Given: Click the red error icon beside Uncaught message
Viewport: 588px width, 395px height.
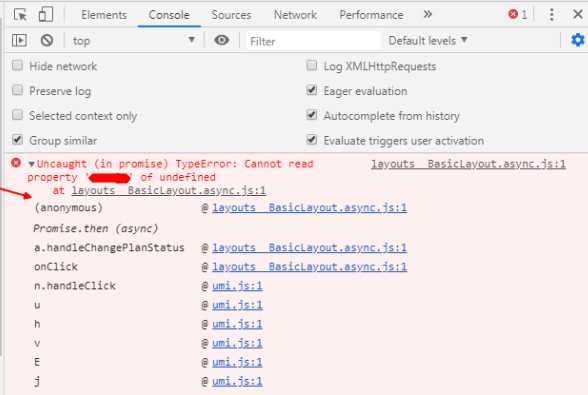Looking at the screenshot, I should [x=16, y=163].
